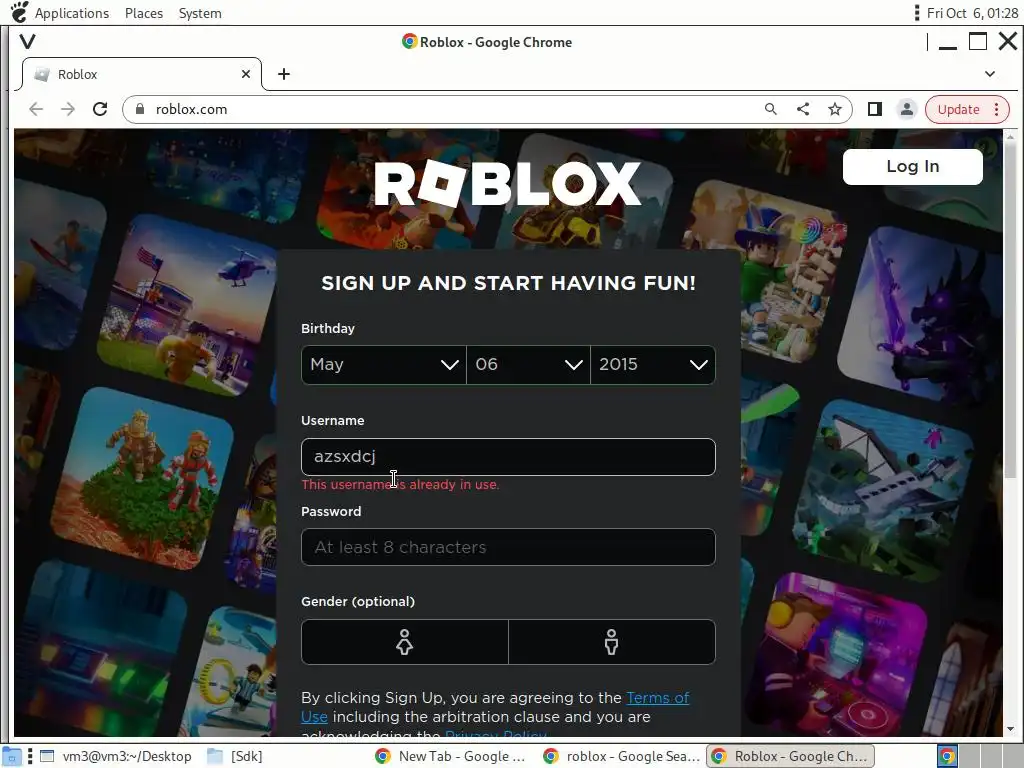The height and width of the screenshot is (768, 1024).
Task: Click the Password input field
Action: [x=508, y=547]
